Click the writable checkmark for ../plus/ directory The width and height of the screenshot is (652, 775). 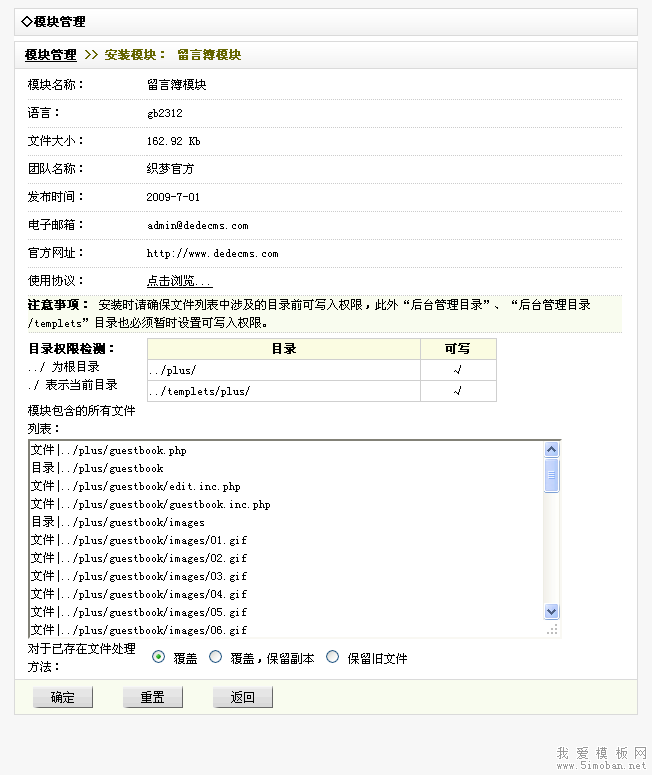(x=457, y=370)
